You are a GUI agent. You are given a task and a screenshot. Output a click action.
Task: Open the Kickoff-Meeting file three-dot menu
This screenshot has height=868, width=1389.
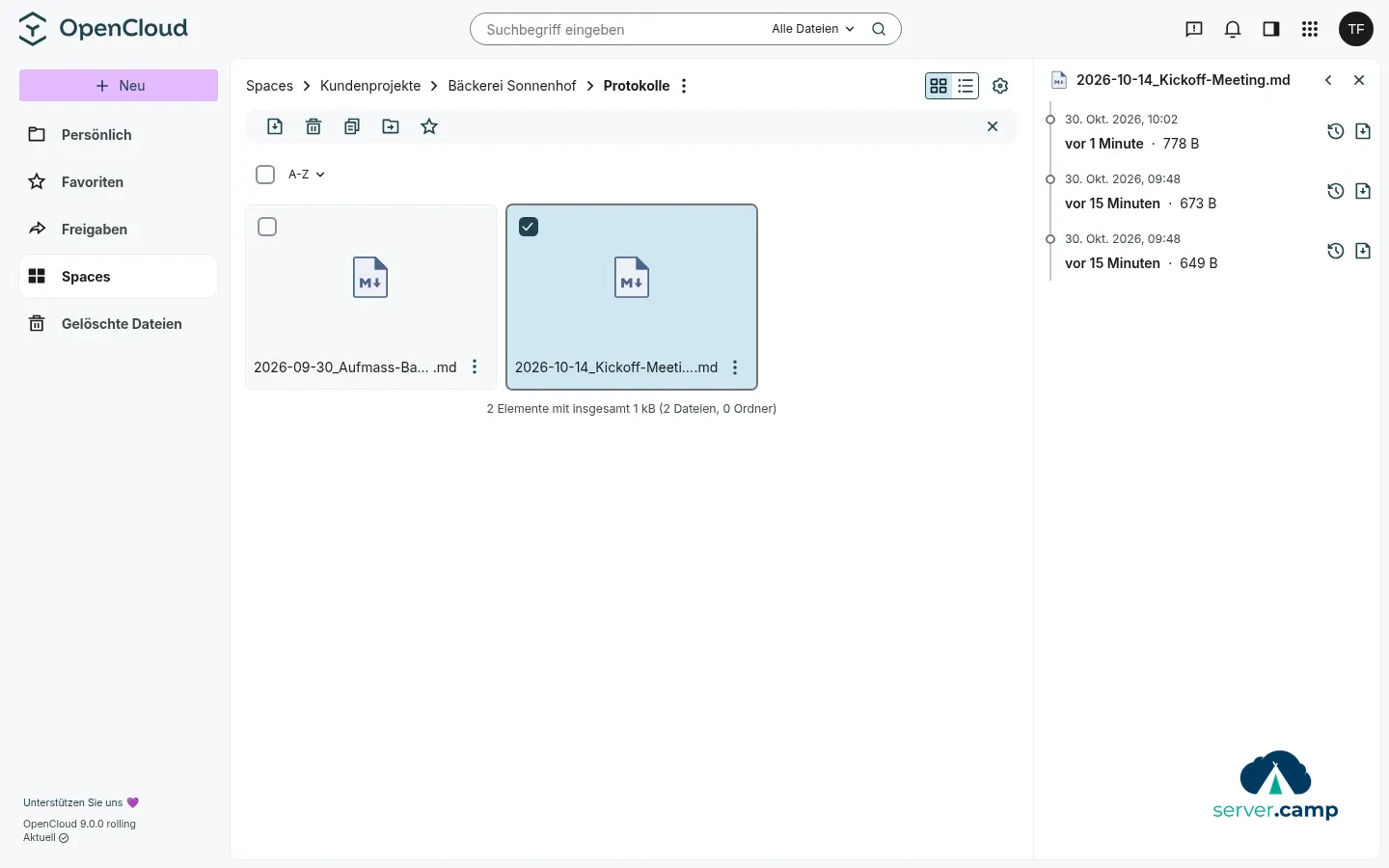[x=735, y=367]
